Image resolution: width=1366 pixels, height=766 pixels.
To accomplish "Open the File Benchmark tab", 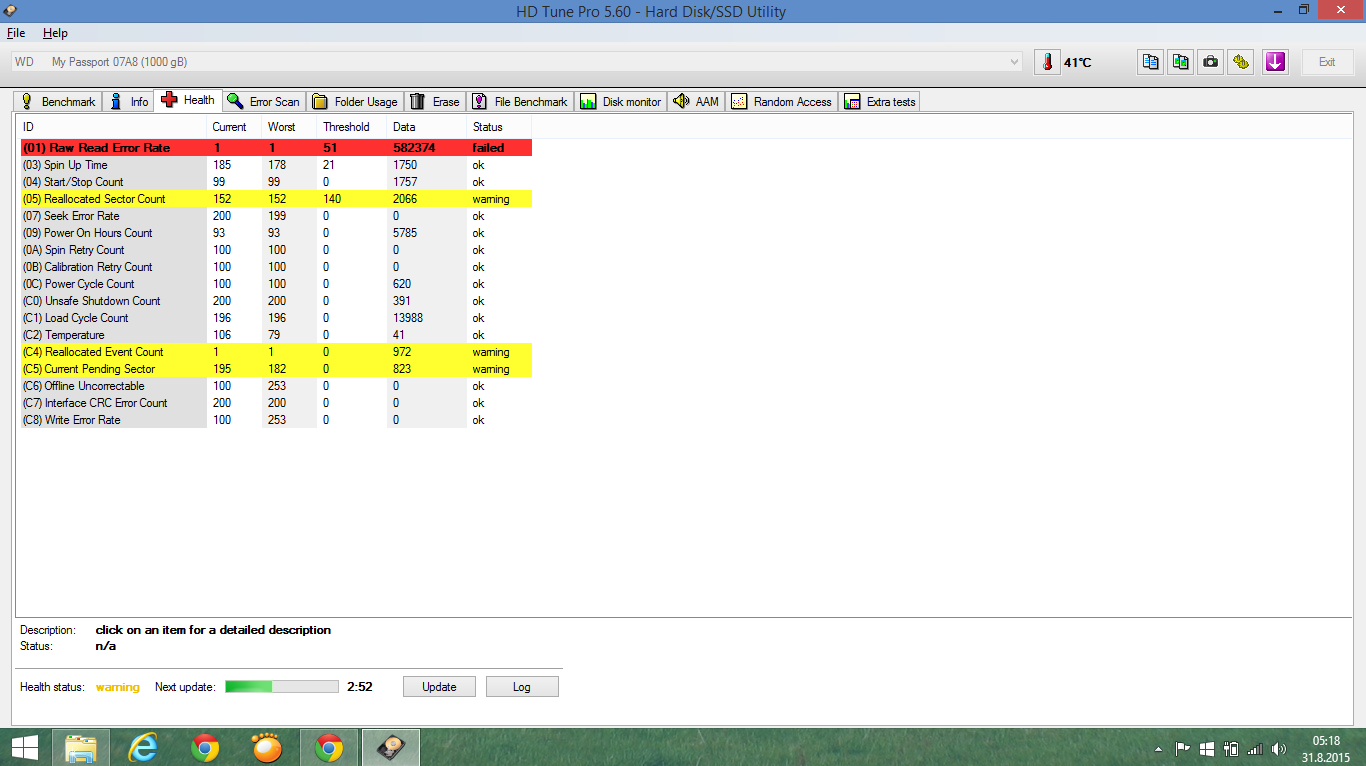I will click(520, 101).
